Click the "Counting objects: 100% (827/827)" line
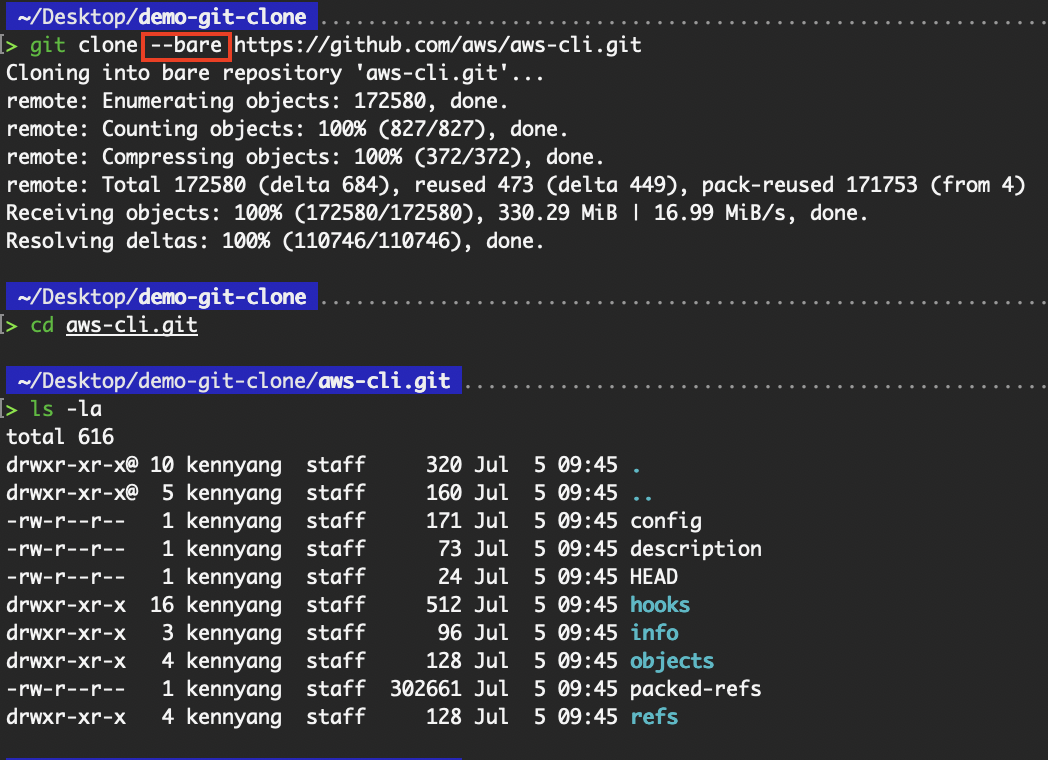The width and height of the screenshot is (1048, 760). tap(287, 129)
